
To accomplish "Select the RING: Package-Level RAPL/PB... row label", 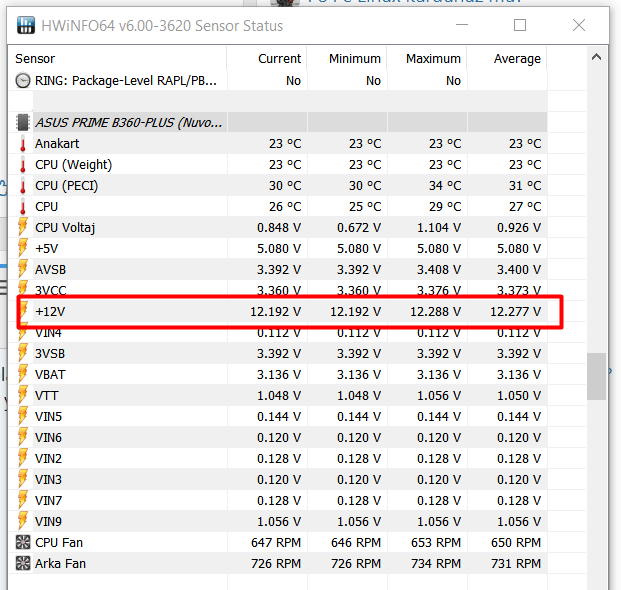I will tap(126, 80).
